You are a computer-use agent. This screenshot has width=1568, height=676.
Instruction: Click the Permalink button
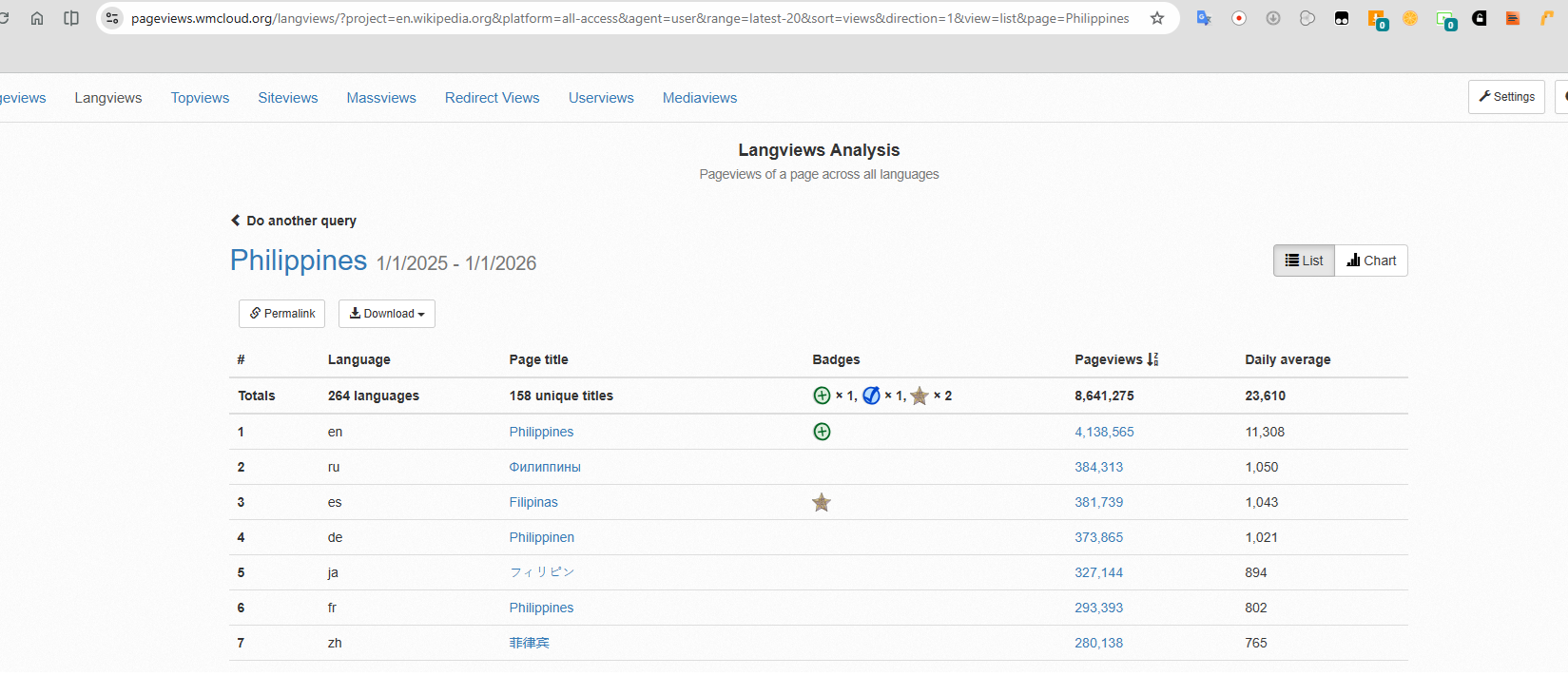(281, 314)
